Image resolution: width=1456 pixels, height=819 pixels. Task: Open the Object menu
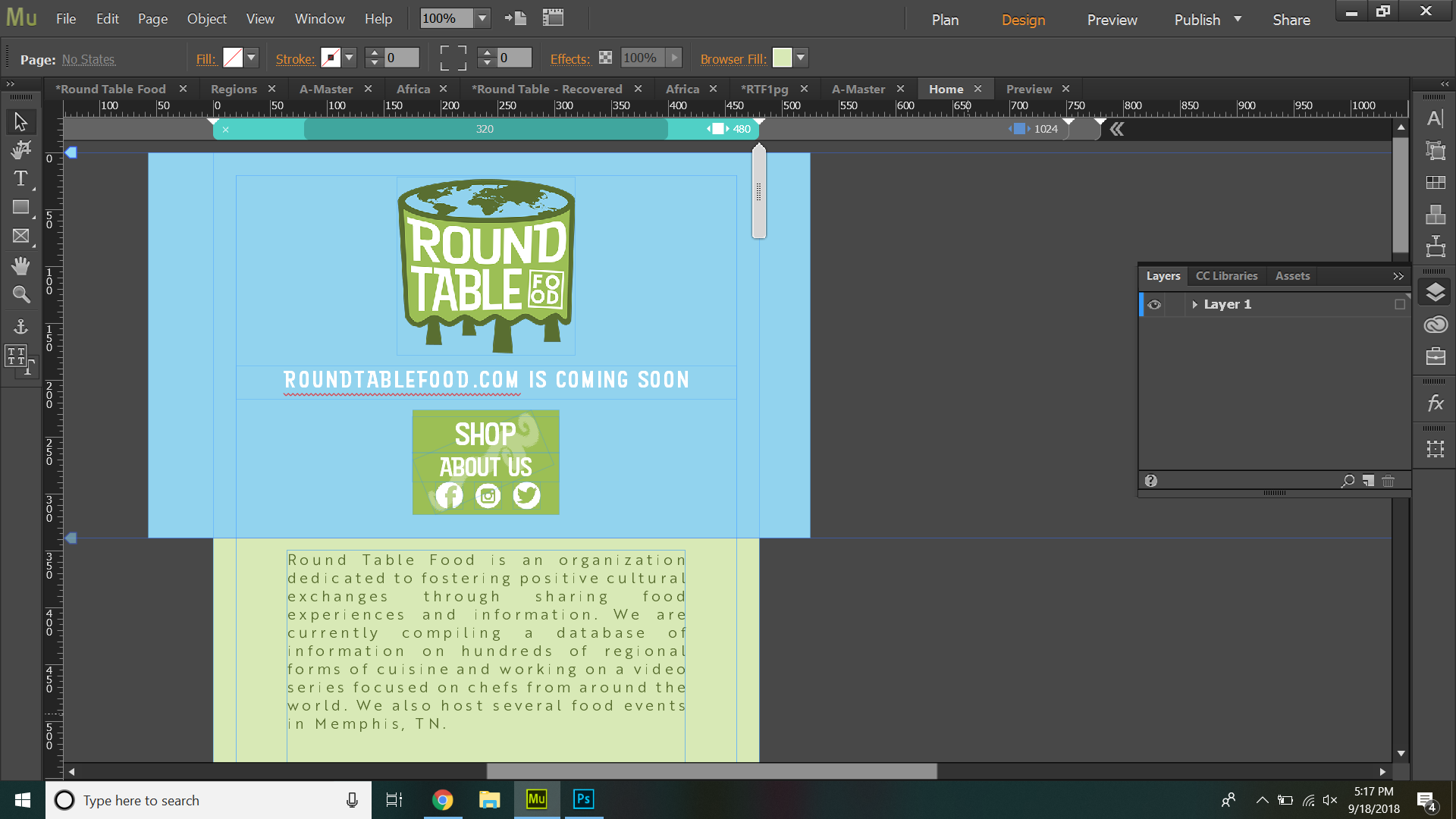tap(206, 19)
